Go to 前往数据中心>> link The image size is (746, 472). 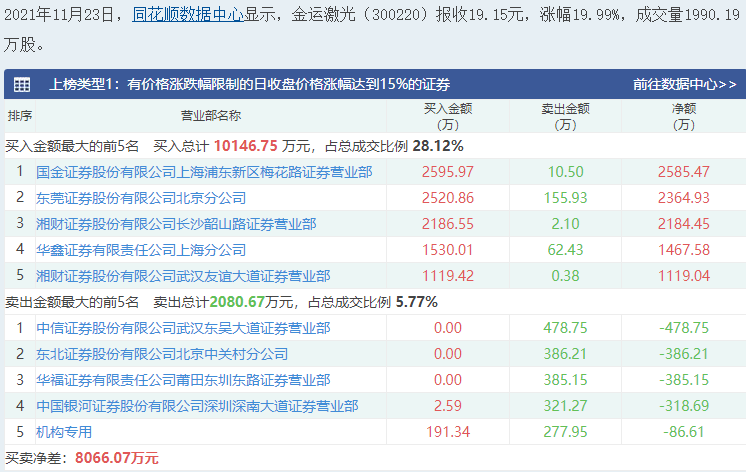pyautogui.click(x=685, y=84)
